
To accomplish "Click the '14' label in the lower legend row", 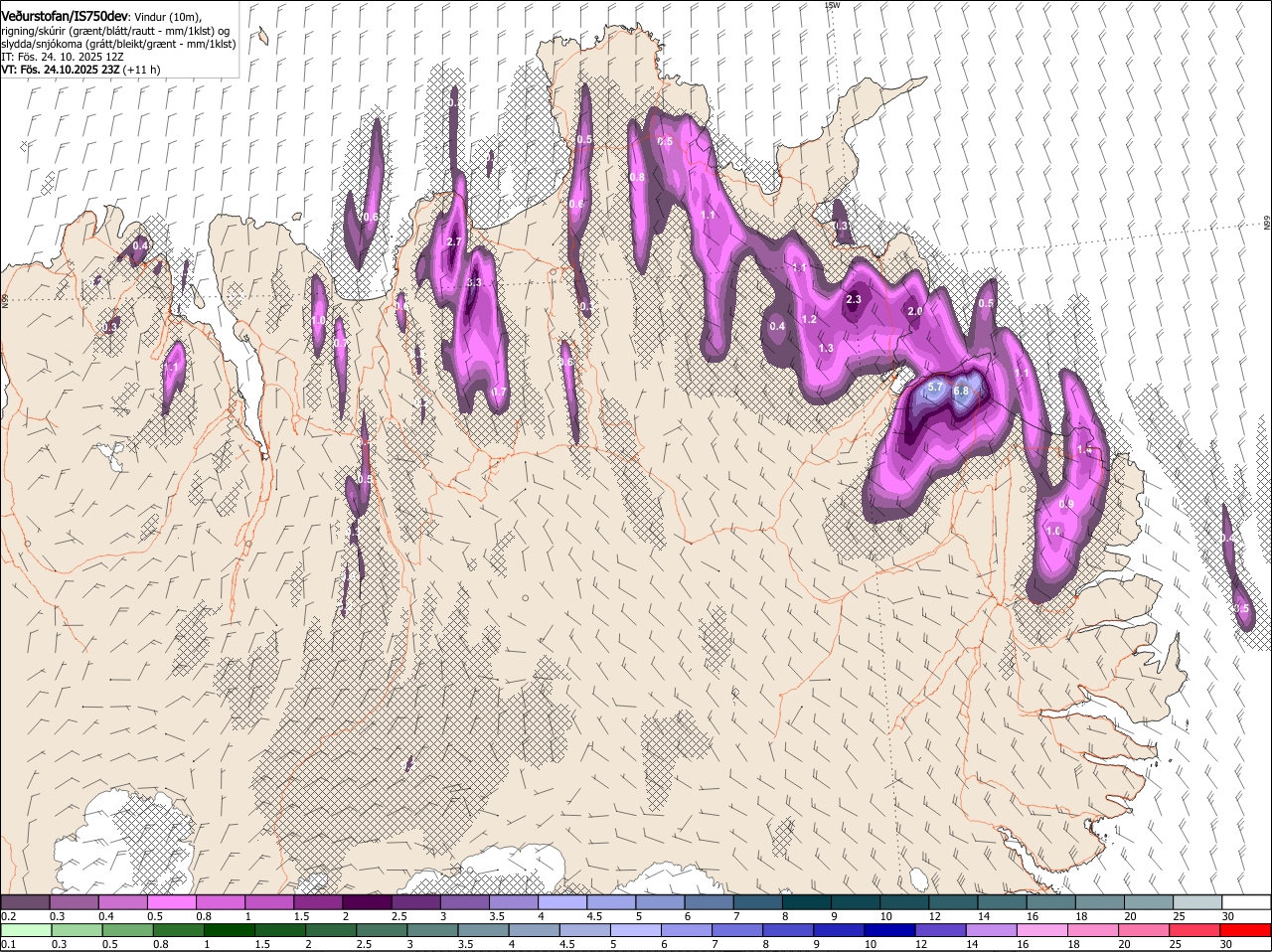I will (970, 944).
